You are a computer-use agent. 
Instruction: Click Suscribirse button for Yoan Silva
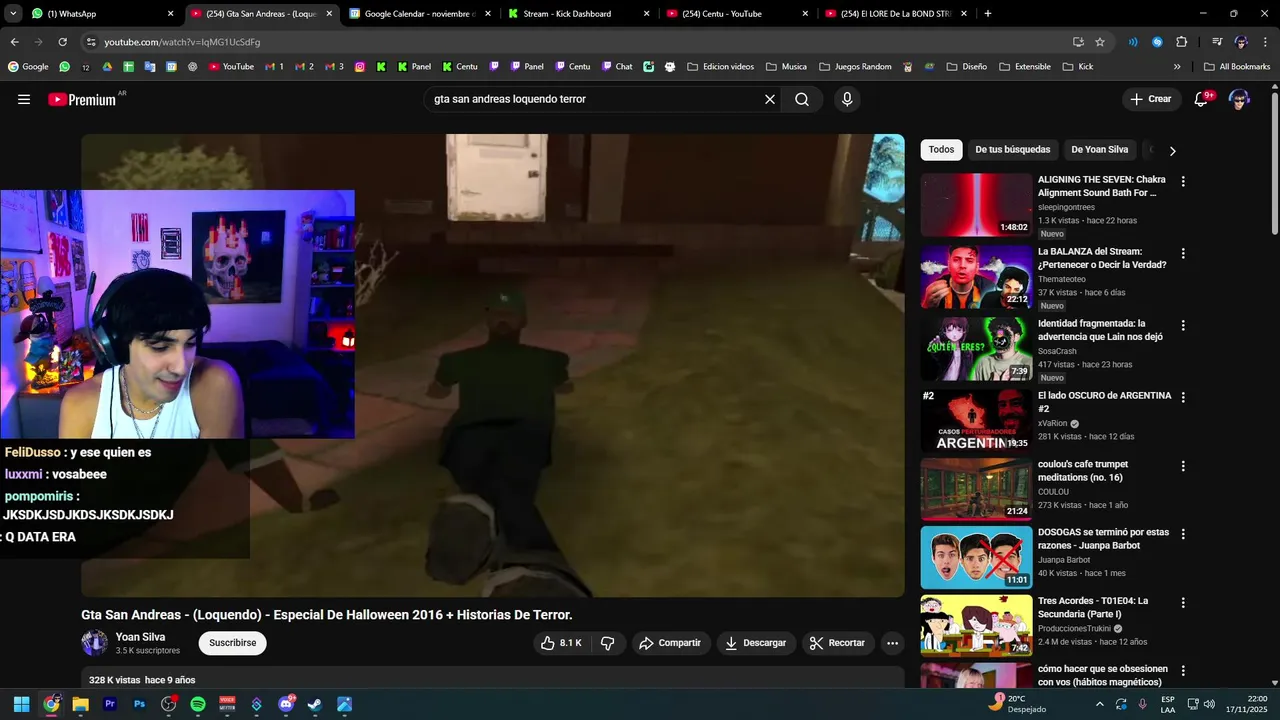(x=232, y=643)
